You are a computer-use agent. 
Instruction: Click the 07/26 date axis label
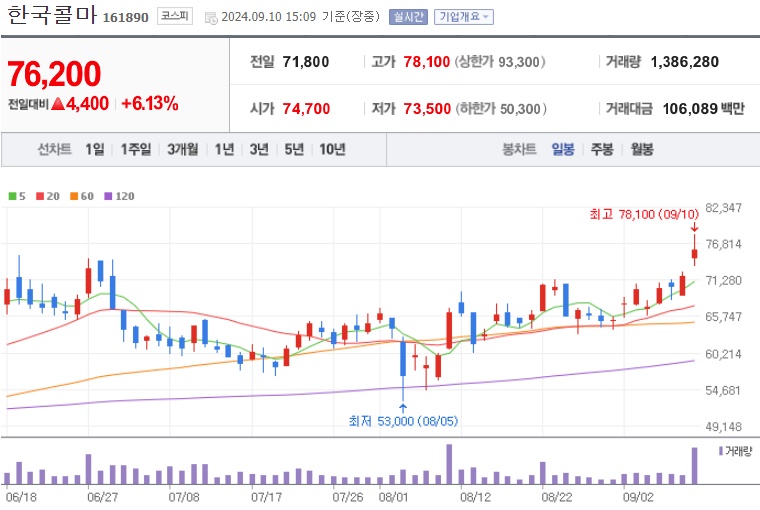pos(348,497)
